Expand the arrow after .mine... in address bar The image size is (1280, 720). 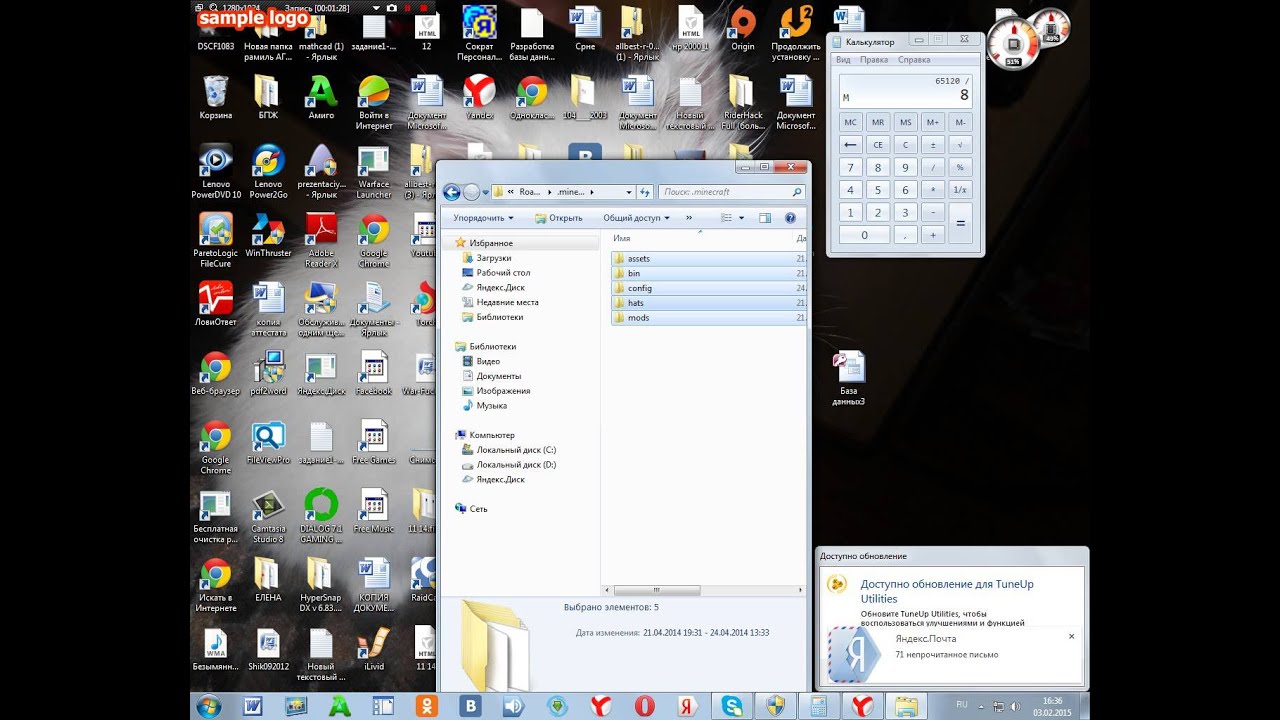(x=592, y=192)
